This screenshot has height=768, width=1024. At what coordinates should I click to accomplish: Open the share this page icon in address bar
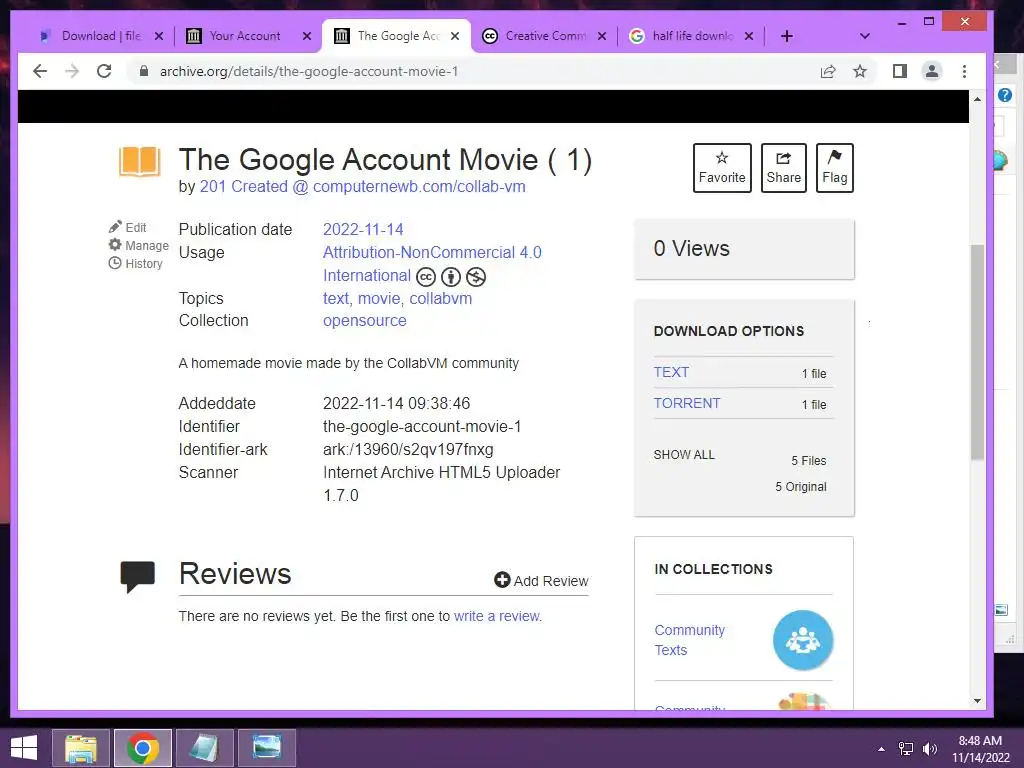pos(828,71)
